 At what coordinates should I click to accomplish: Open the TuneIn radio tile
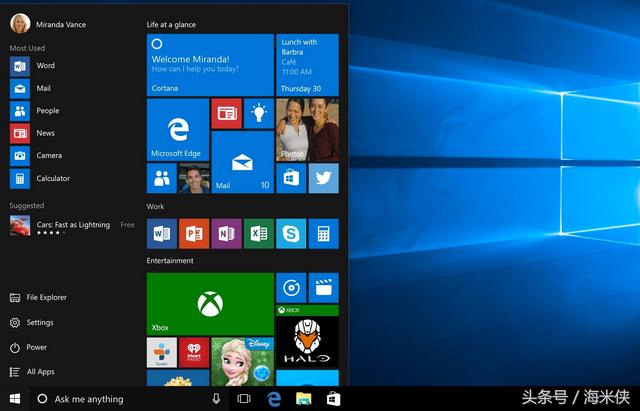pyautogui.click(x=162, y=353)
